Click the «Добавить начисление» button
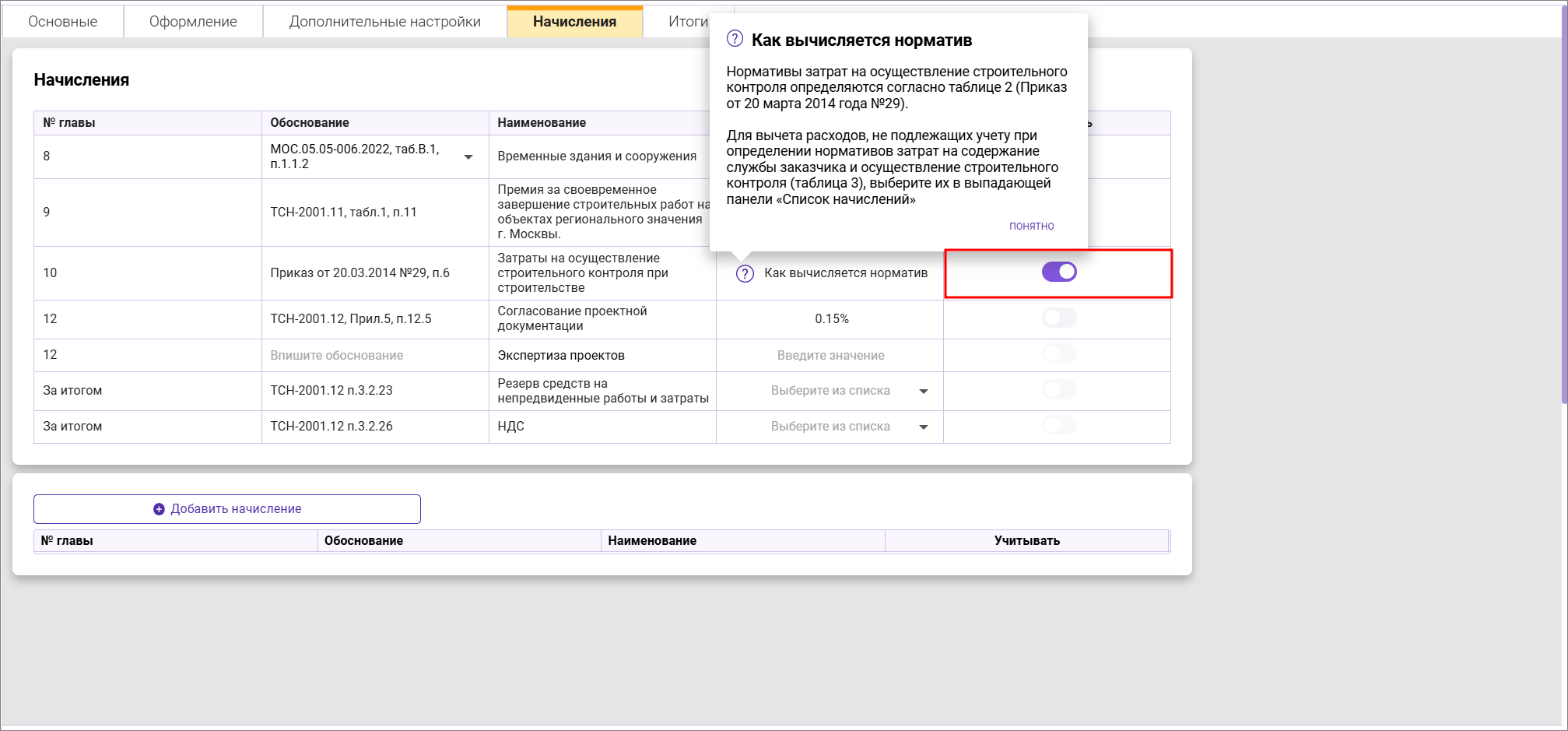The image size is (1568, 731). (226, 508)
